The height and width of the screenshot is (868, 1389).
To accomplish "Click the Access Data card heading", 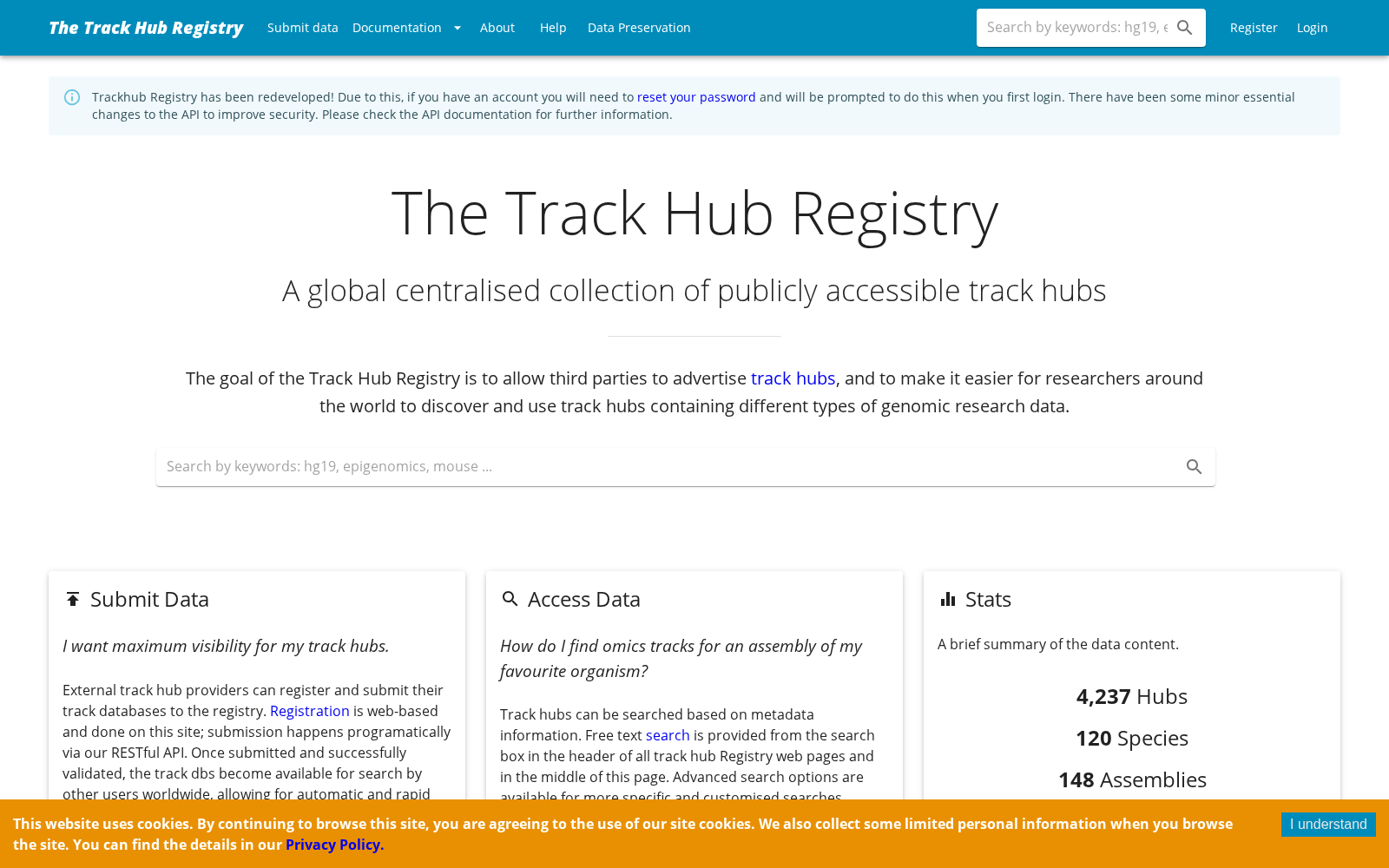I will [x=584, y=599].
